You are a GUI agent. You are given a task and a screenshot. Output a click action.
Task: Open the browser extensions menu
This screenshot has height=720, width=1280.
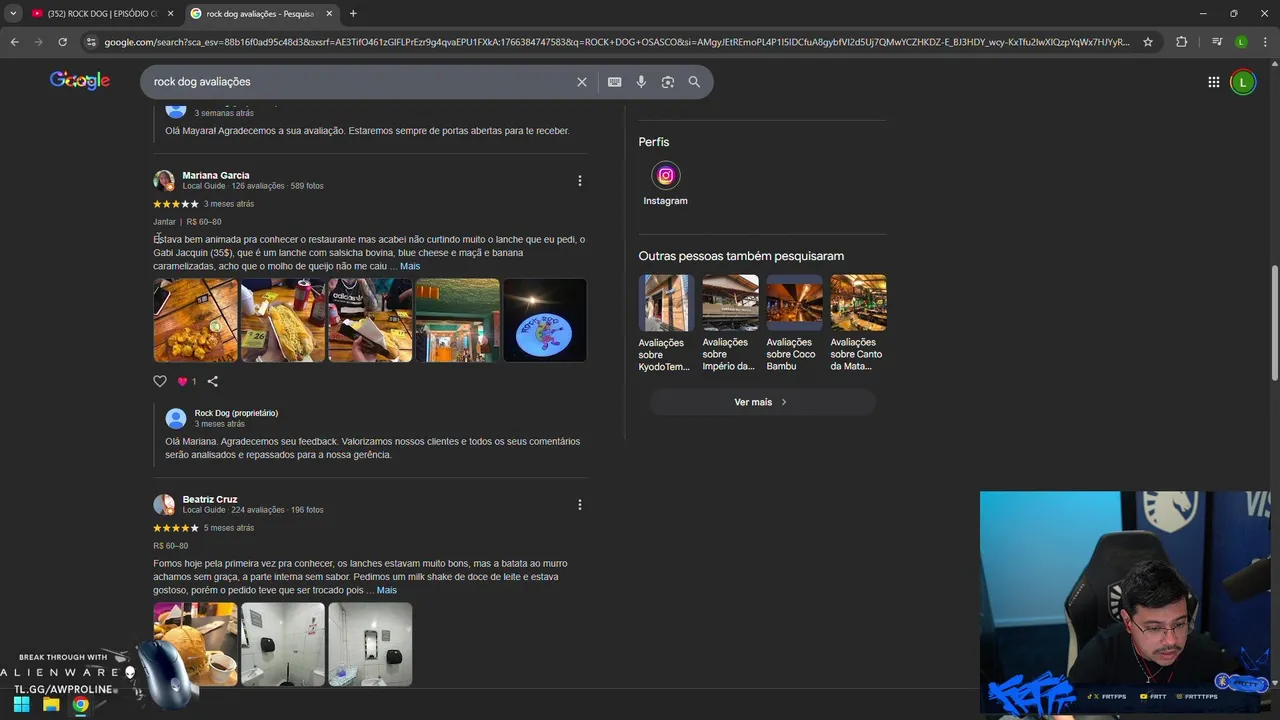[1181, 42]
